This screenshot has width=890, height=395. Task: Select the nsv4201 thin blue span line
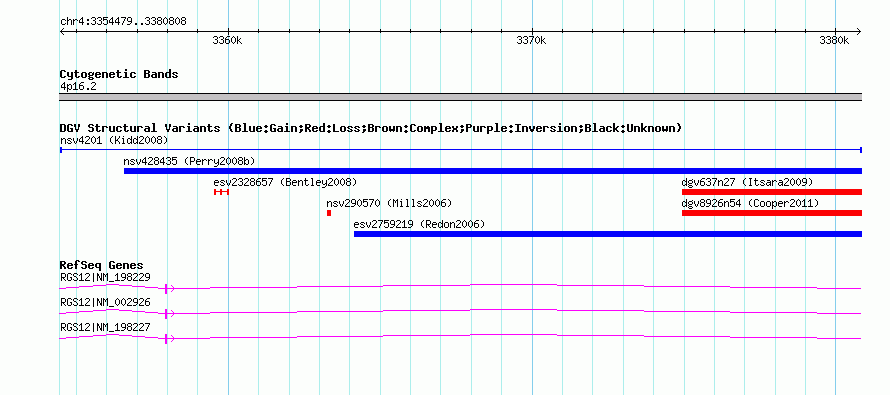coord(461,150)
